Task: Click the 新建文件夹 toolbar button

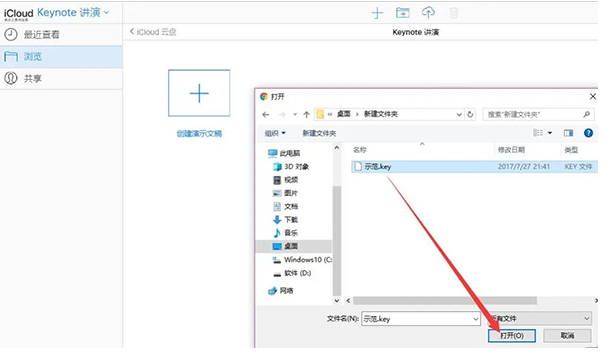Action: [x=319, y=133]
